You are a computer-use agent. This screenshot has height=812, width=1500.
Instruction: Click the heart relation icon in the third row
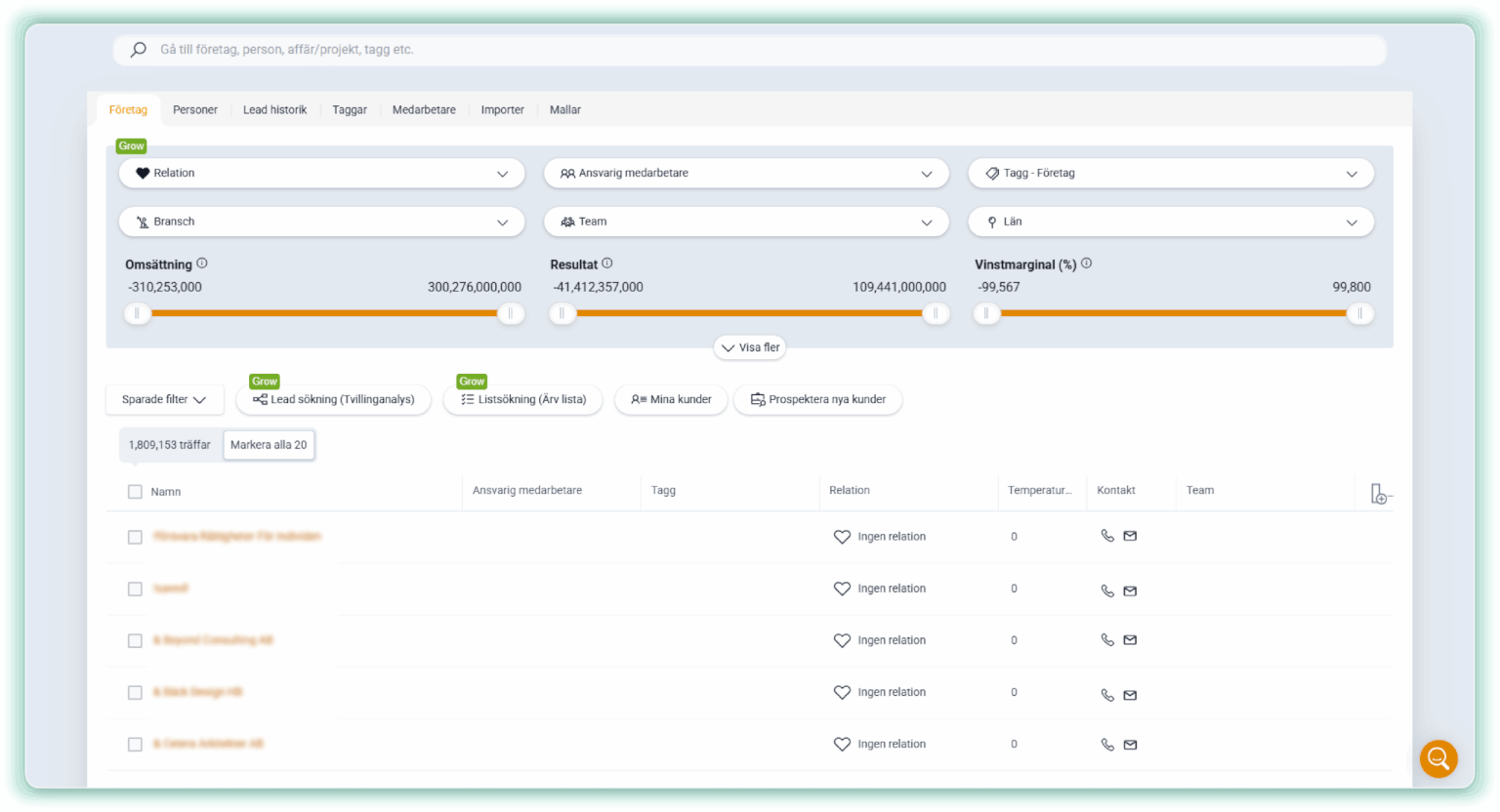[842, 640]
